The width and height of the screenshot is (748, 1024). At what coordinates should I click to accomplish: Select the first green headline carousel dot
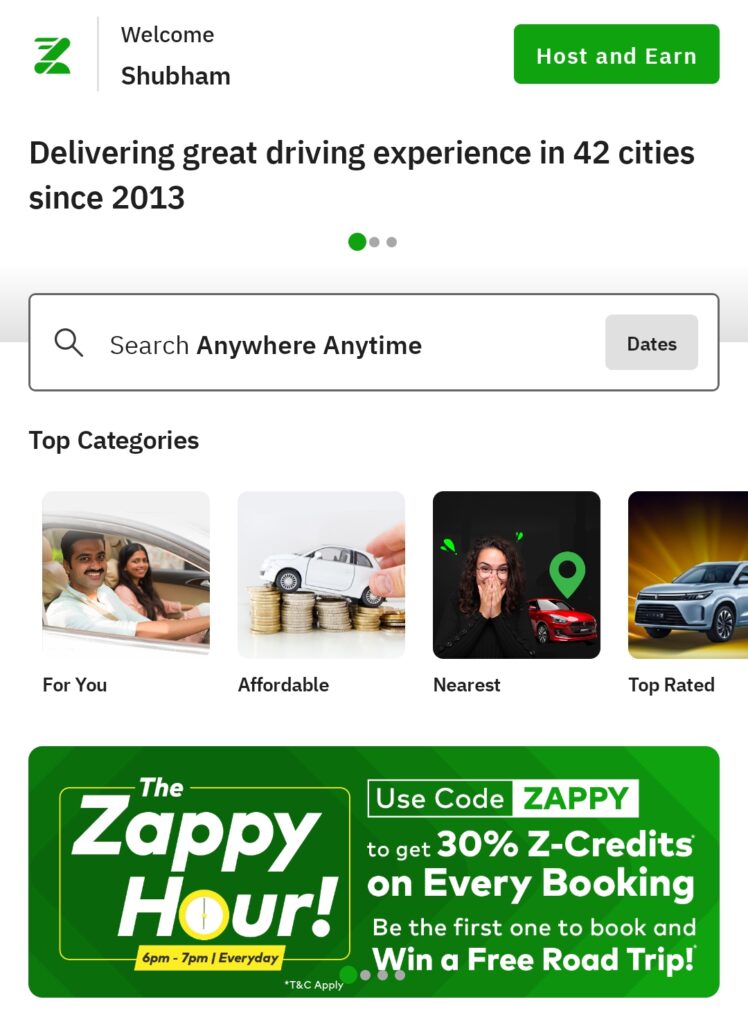coord(357,242)
